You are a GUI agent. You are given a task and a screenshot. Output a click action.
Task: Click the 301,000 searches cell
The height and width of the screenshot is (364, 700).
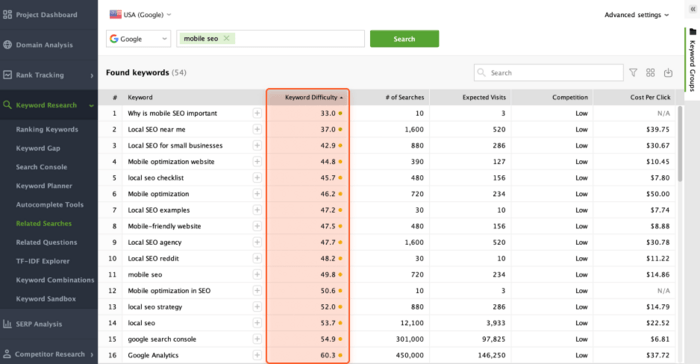point(410,339)
